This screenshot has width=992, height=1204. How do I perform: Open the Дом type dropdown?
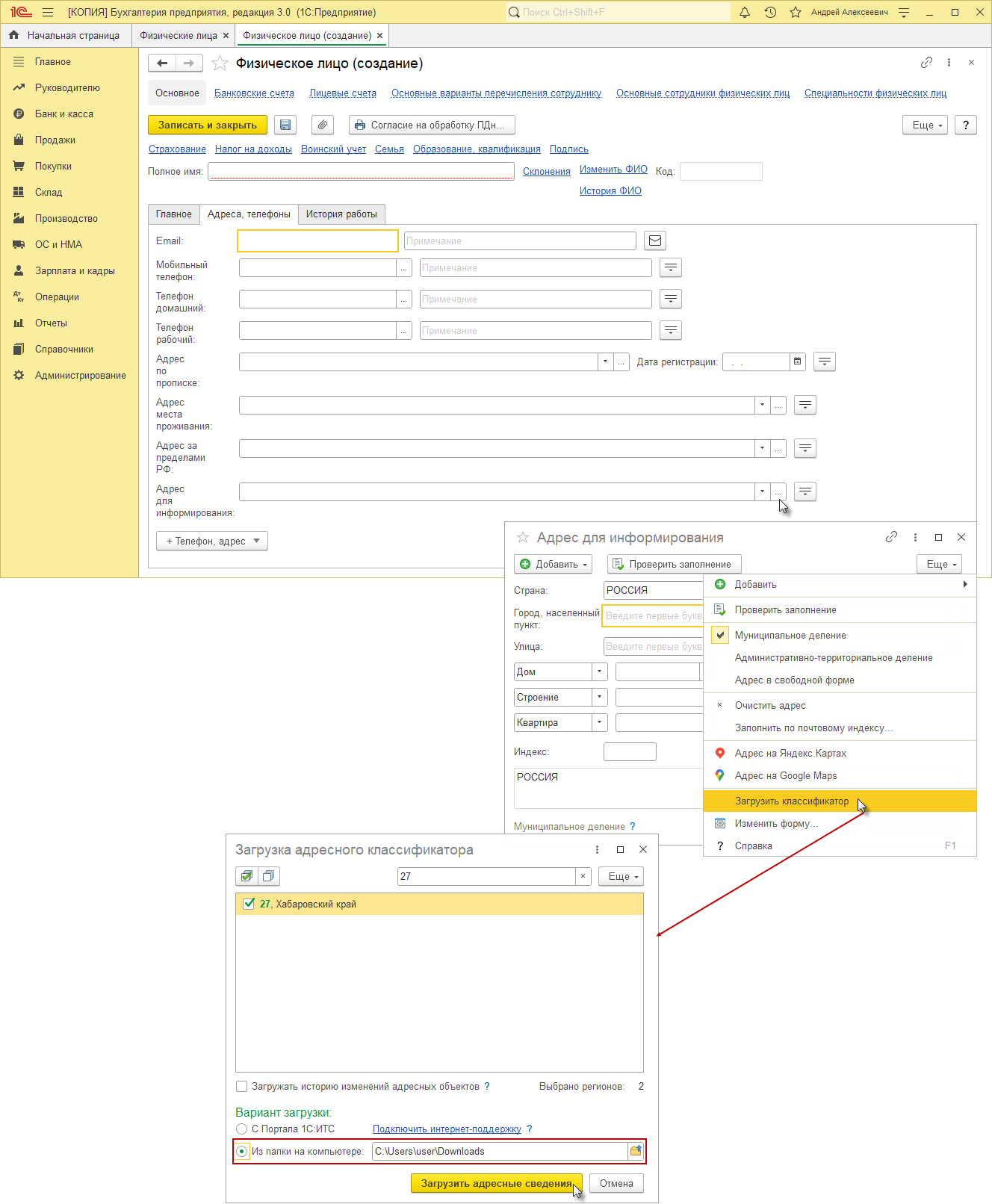599,671
